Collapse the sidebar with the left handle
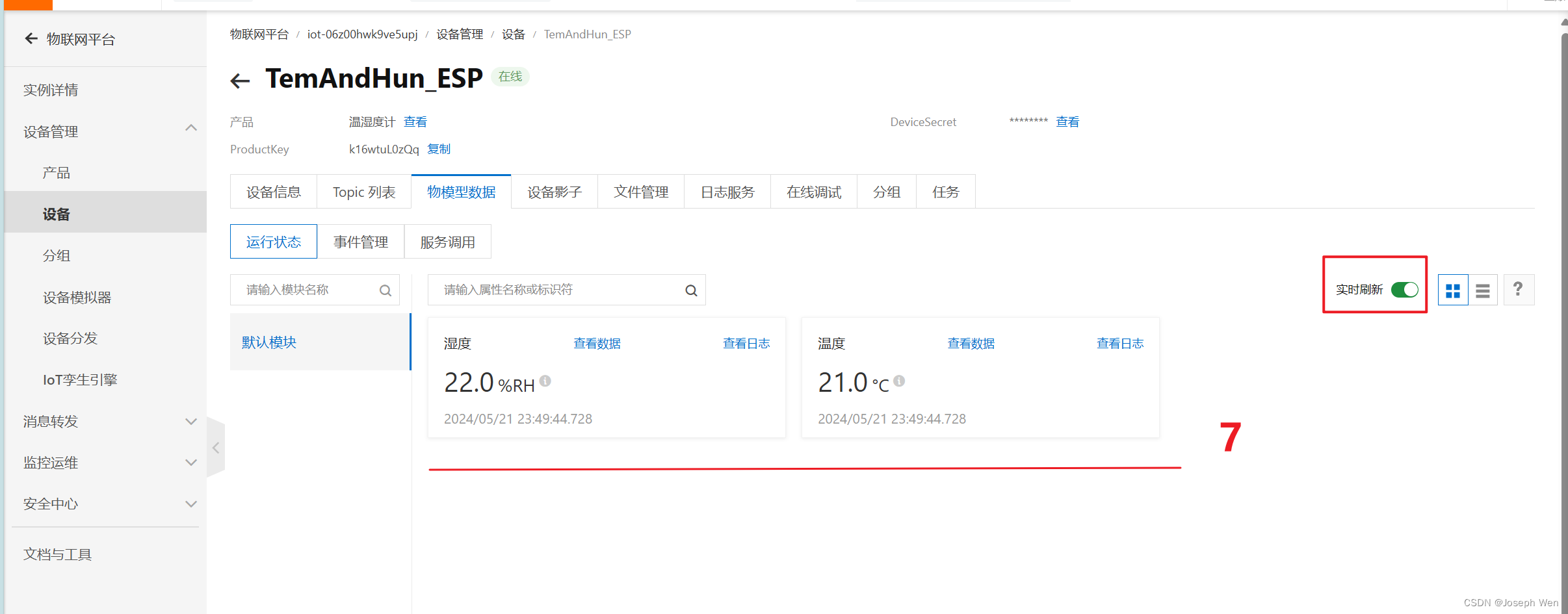Viewport: 1568px width, 614px height. pos(216,448)
